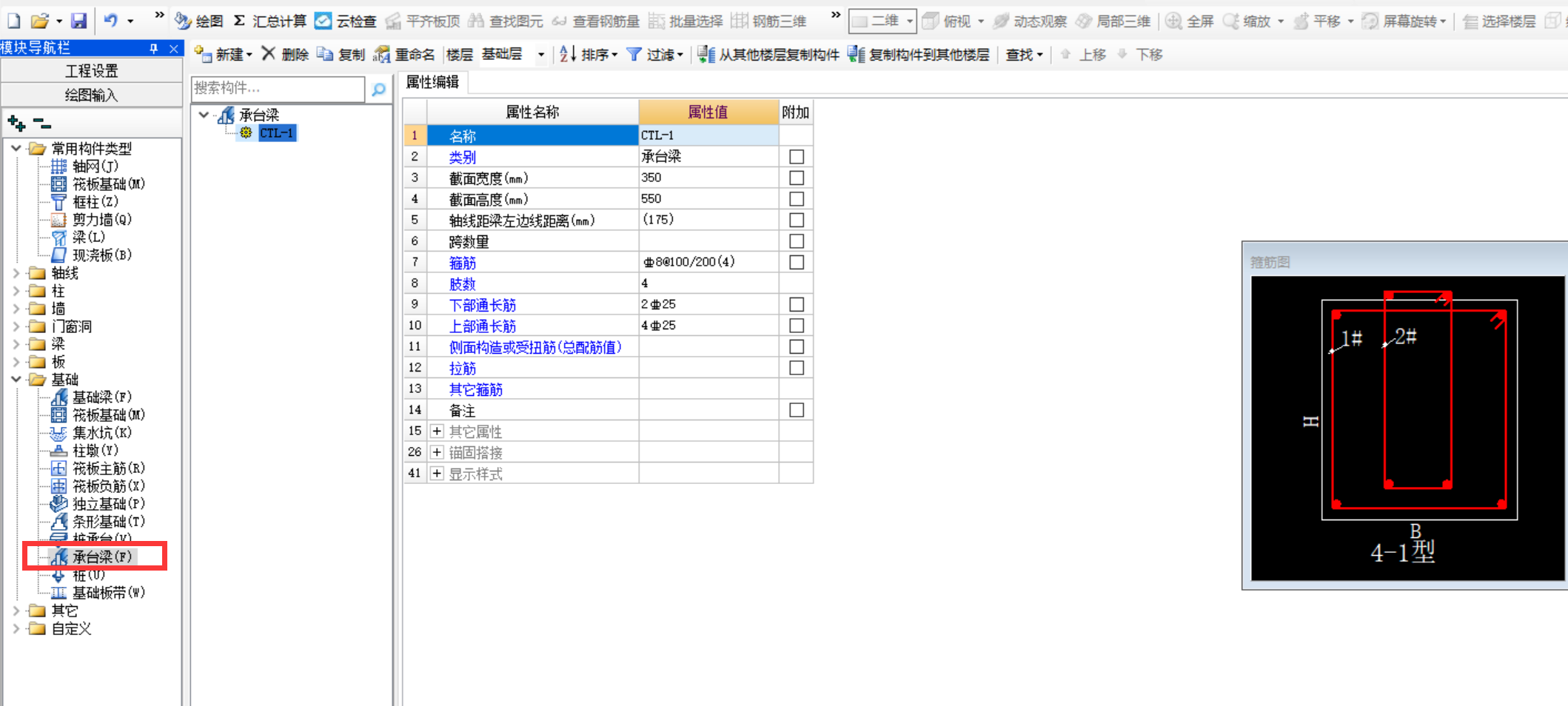Open 钢筋三维 rebar 3D view
The width and height of the screenshot is (1568, 706).
769,21
